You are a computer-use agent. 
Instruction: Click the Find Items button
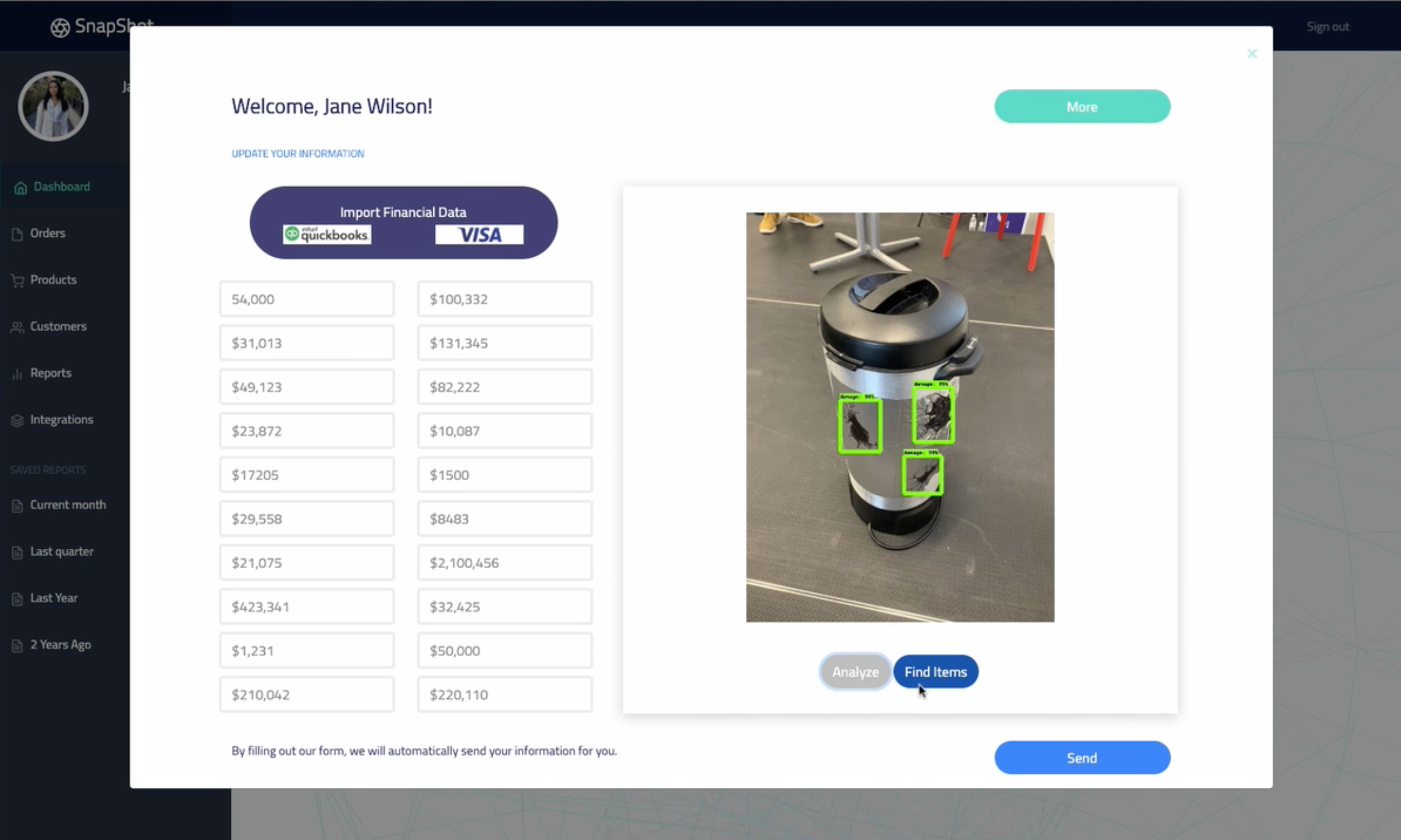click(x=935, y=672)
